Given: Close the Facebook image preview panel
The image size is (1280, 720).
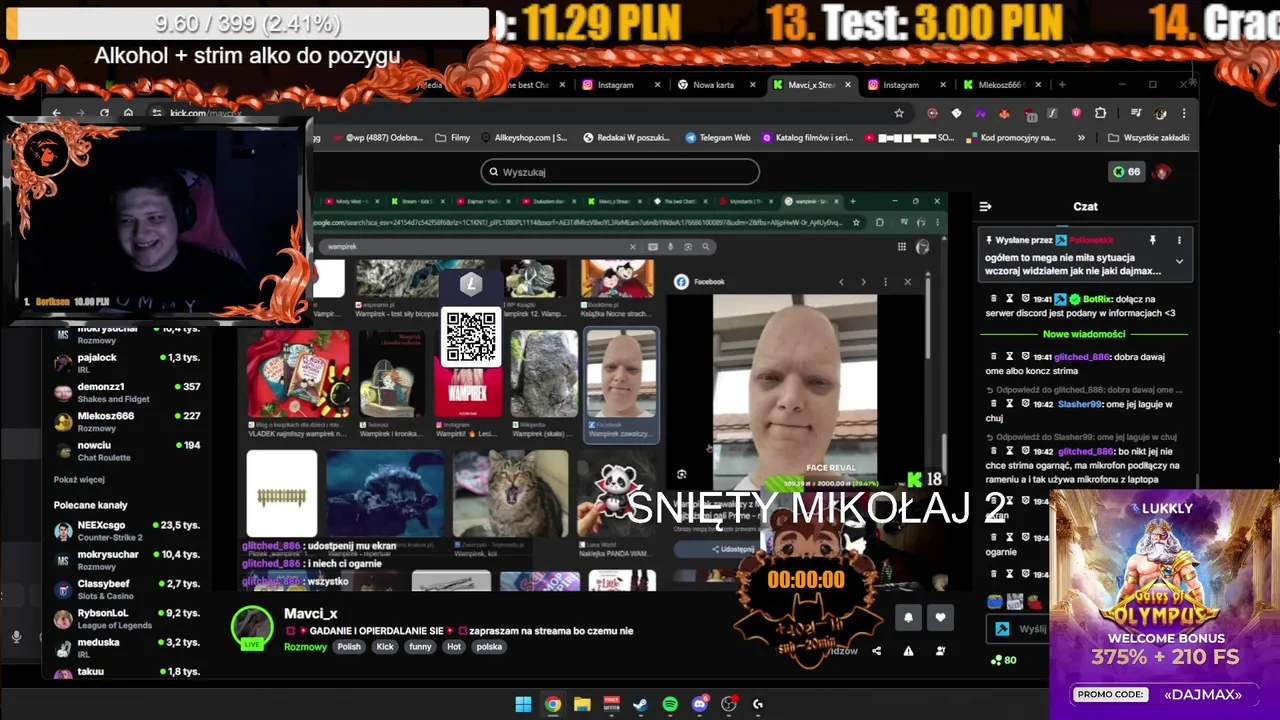Looking at the screenshot, I should tap(907, 282).
